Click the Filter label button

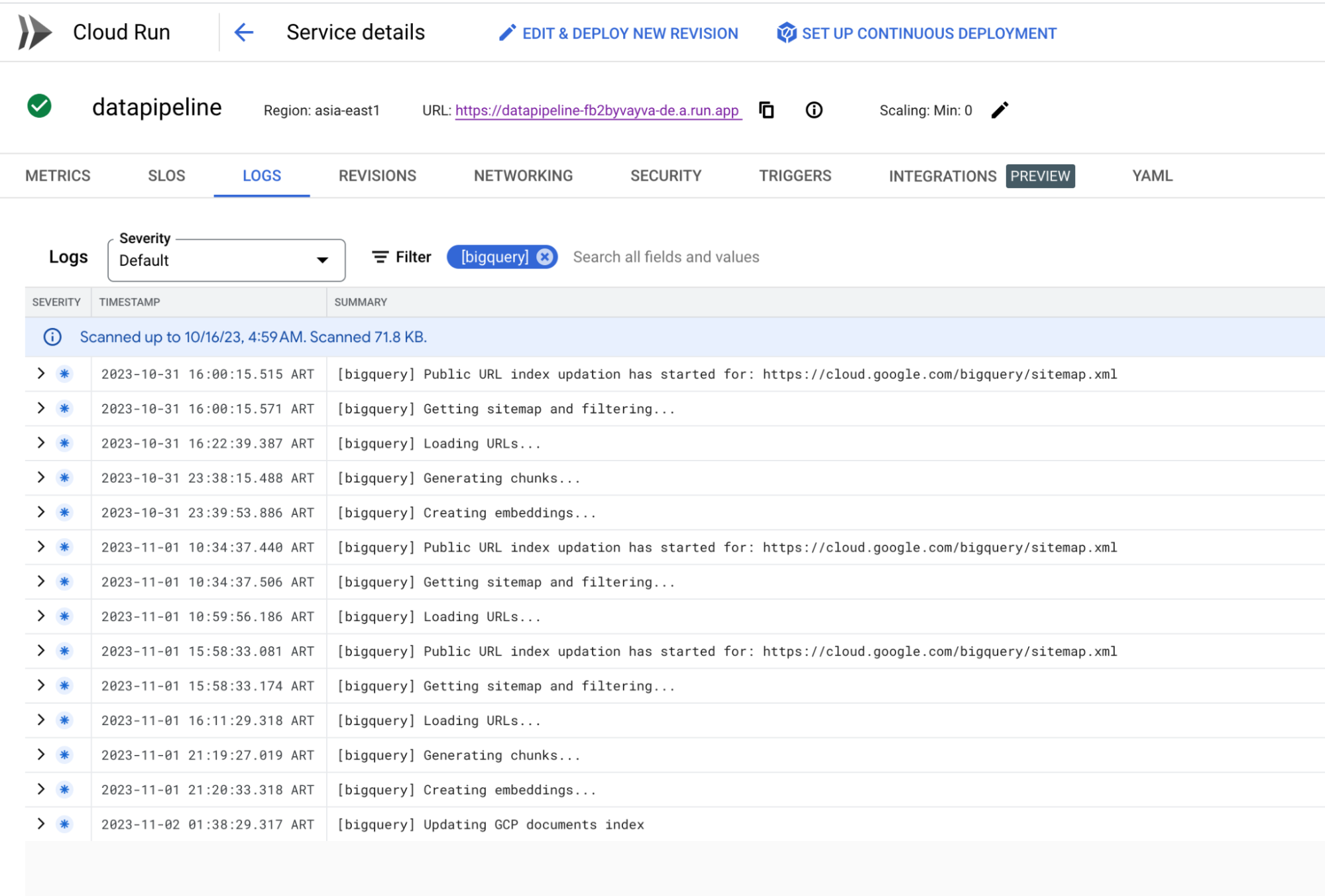coord(402,257)
